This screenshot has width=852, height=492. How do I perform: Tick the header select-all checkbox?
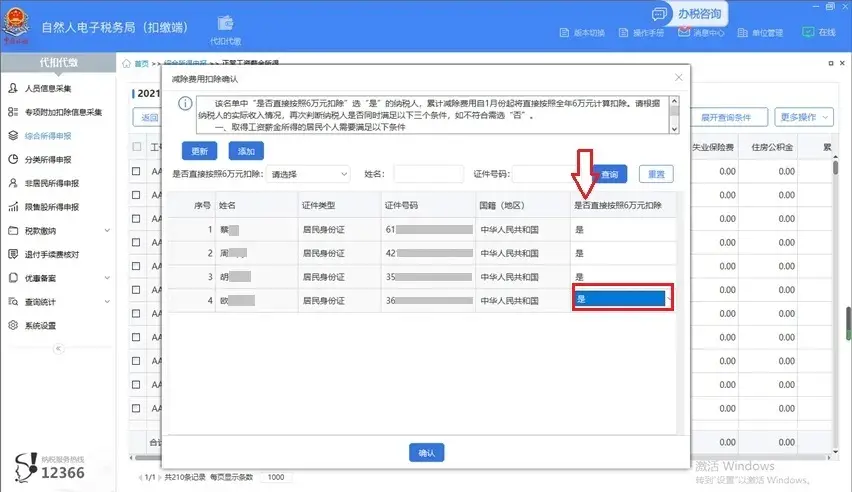click(137, 147)
